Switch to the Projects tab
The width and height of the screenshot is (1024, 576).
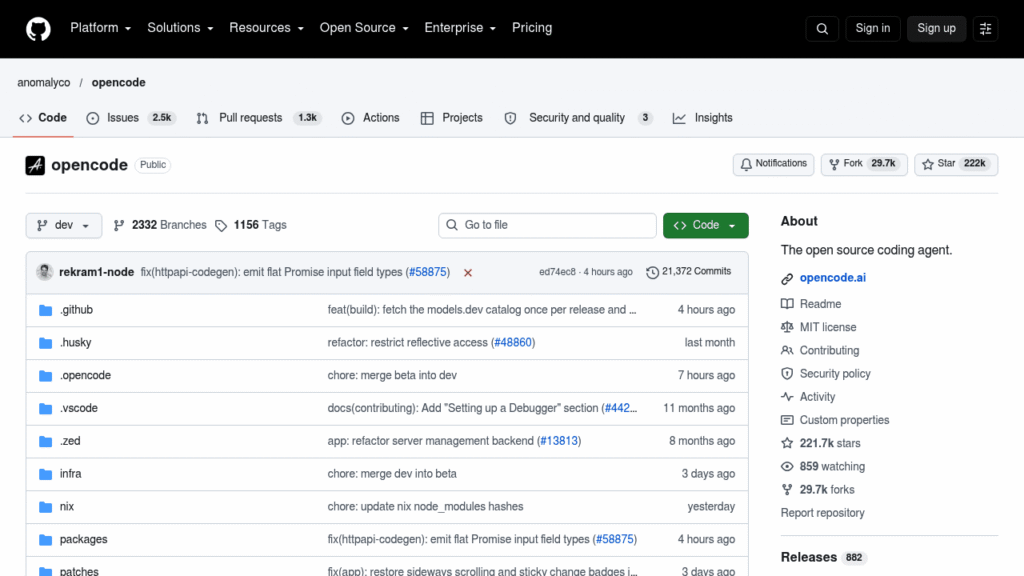point(452,118)
